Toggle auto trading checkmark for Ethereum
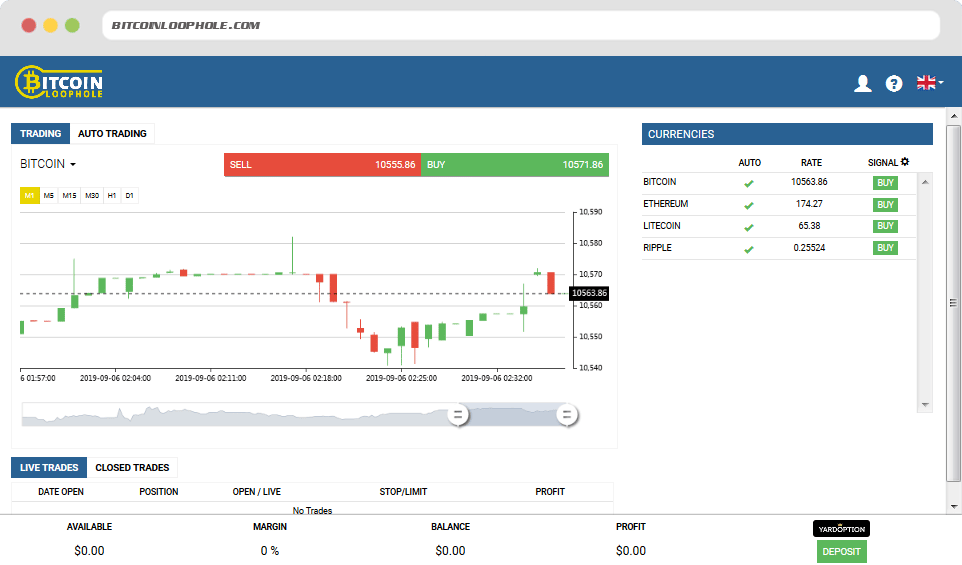 [748, 206]
